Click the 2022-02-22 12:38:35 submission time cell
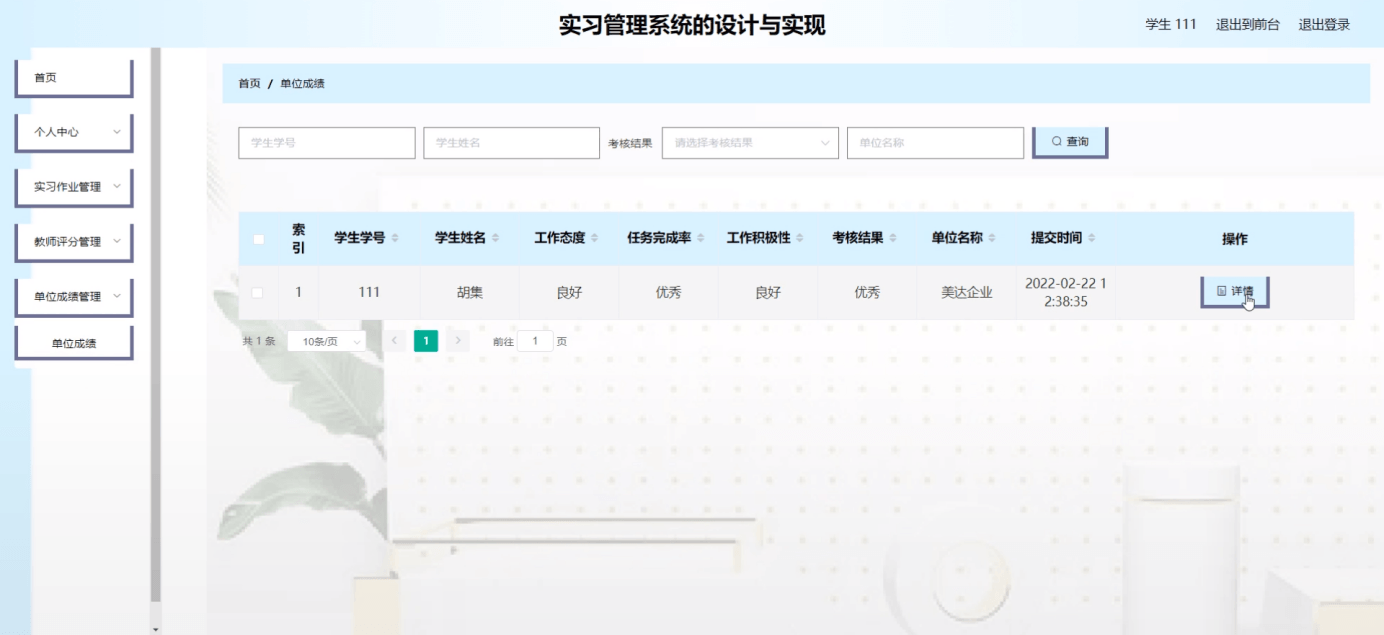Viewport: 1384px width, 635px height. [1066, 292]
